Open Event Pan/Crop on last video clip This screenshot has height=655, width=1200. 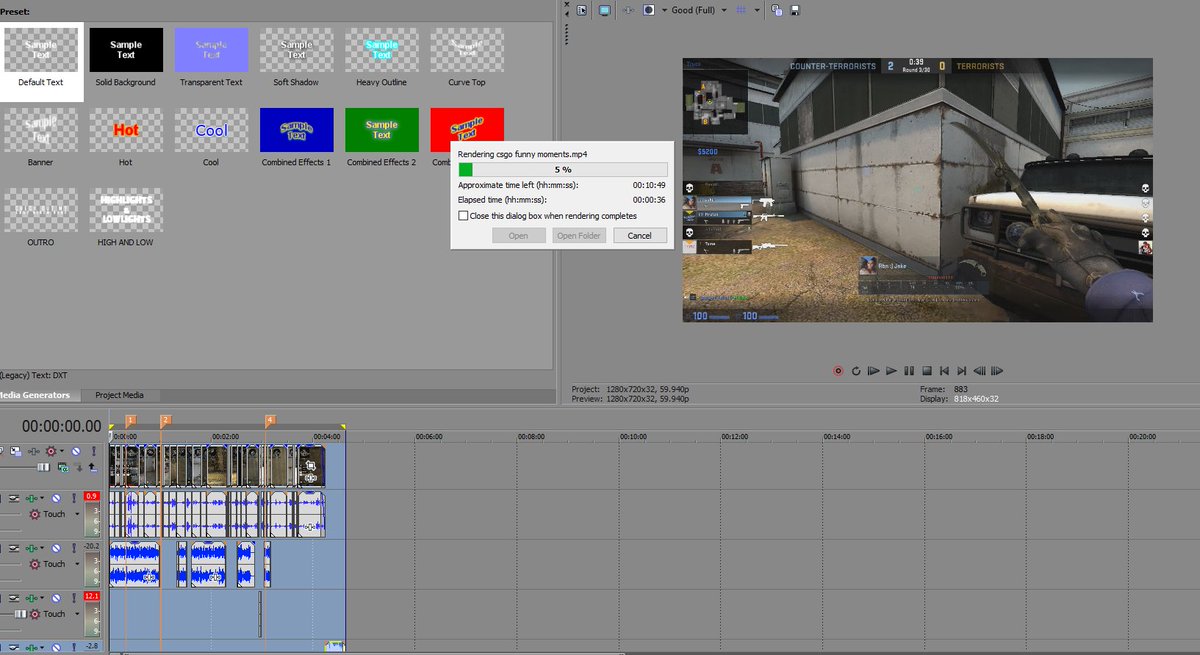311,466
